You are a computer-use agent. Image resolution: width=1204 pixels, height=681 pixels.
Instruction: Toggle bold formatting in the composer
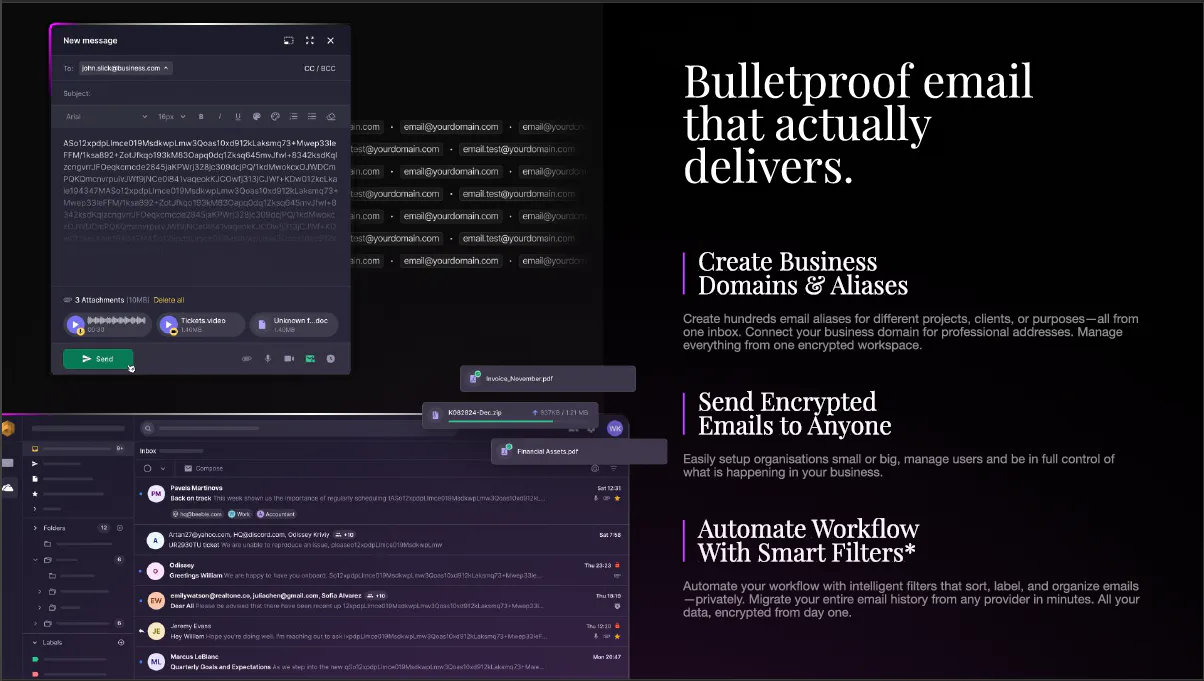coord(201,117)
